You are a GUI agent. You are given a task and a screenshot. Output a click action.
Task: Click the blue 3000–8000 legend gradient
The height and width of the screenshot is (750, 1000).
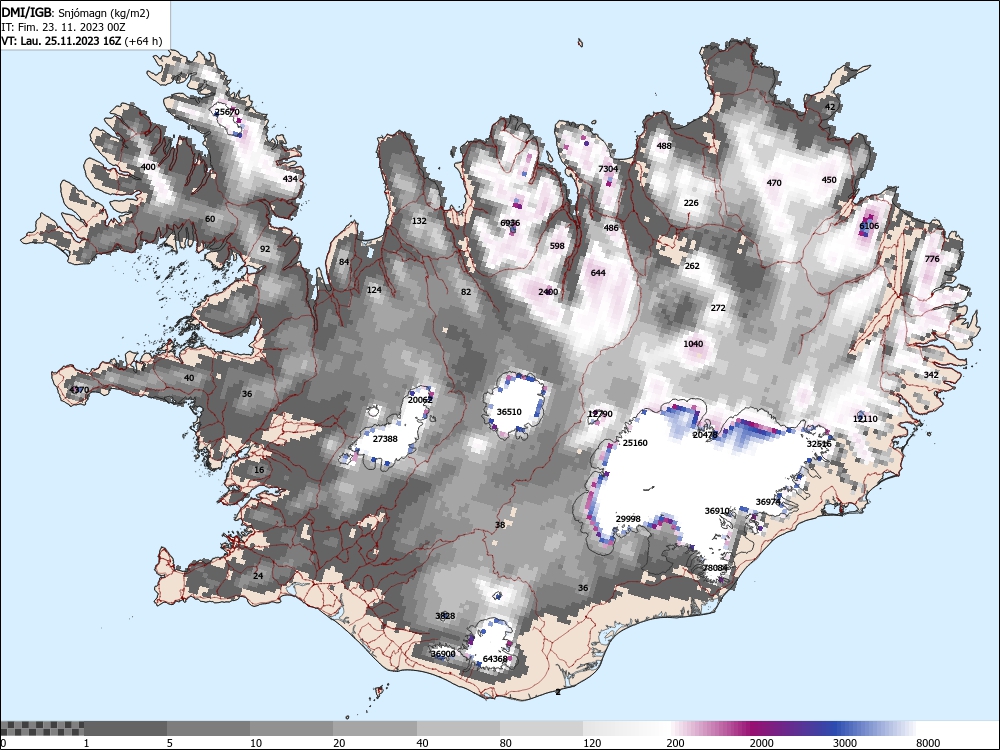(x=875, y=728)
